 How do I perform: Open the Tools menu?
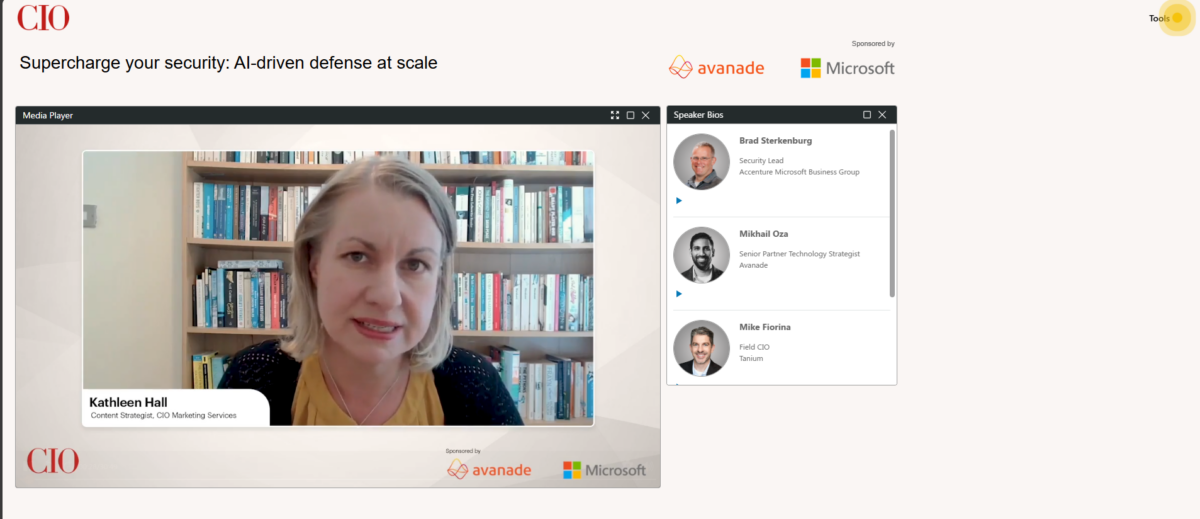[x=1159, y=18]
